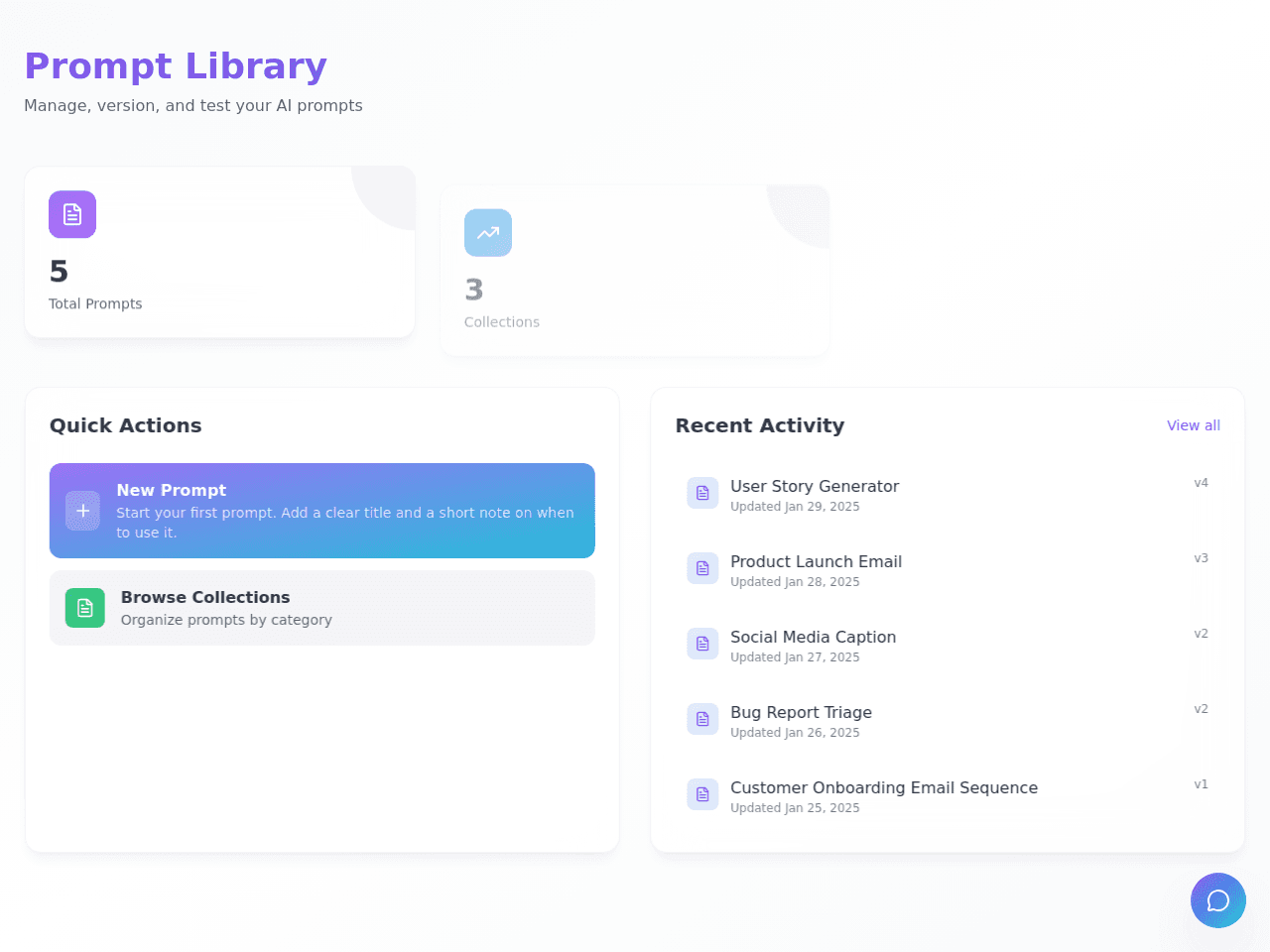Screen dimensions: 1270x952
Task: Click the plus icon in New Prompt
Action: click(83, 511)
